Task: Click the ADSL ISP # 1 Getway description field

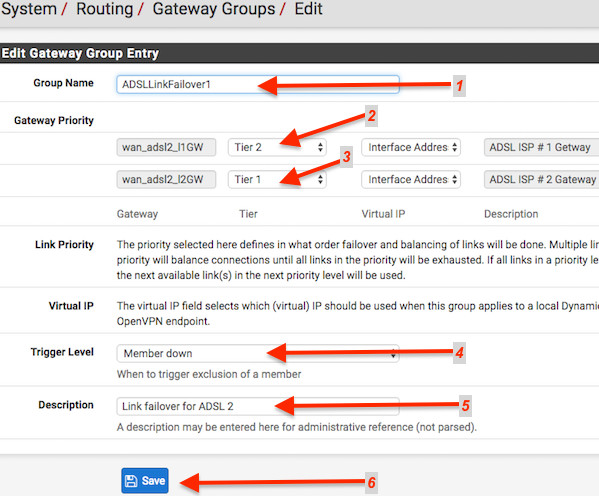Action: coord(541,147)
